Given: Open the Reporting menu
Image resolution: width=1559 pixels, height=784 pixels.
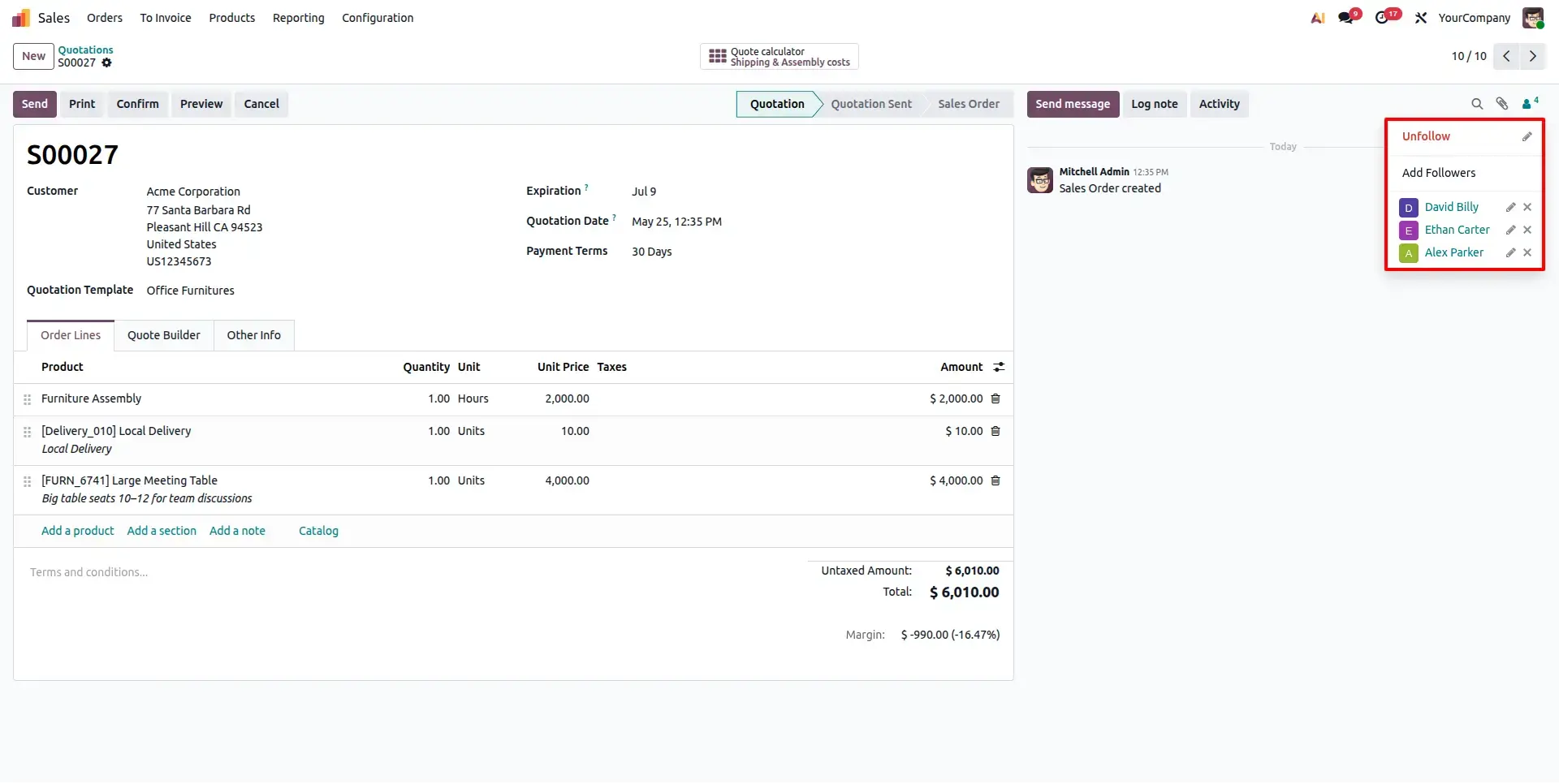Looking at the screenshot, I should (x=298, y=18).
